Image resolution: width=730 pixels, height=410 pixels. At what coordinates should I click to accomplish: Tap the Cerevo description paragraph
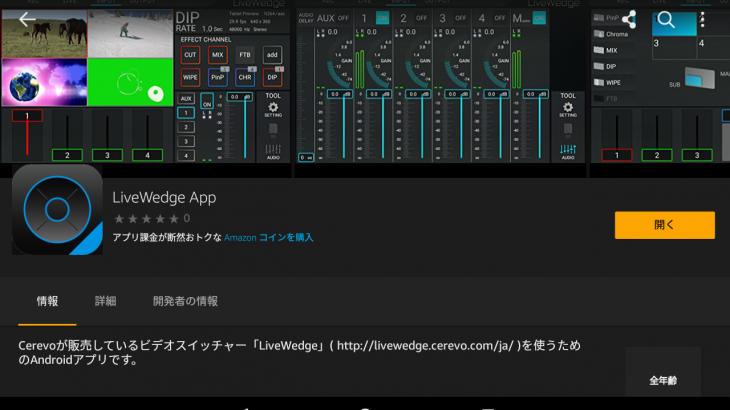click(x=299, y=352)
